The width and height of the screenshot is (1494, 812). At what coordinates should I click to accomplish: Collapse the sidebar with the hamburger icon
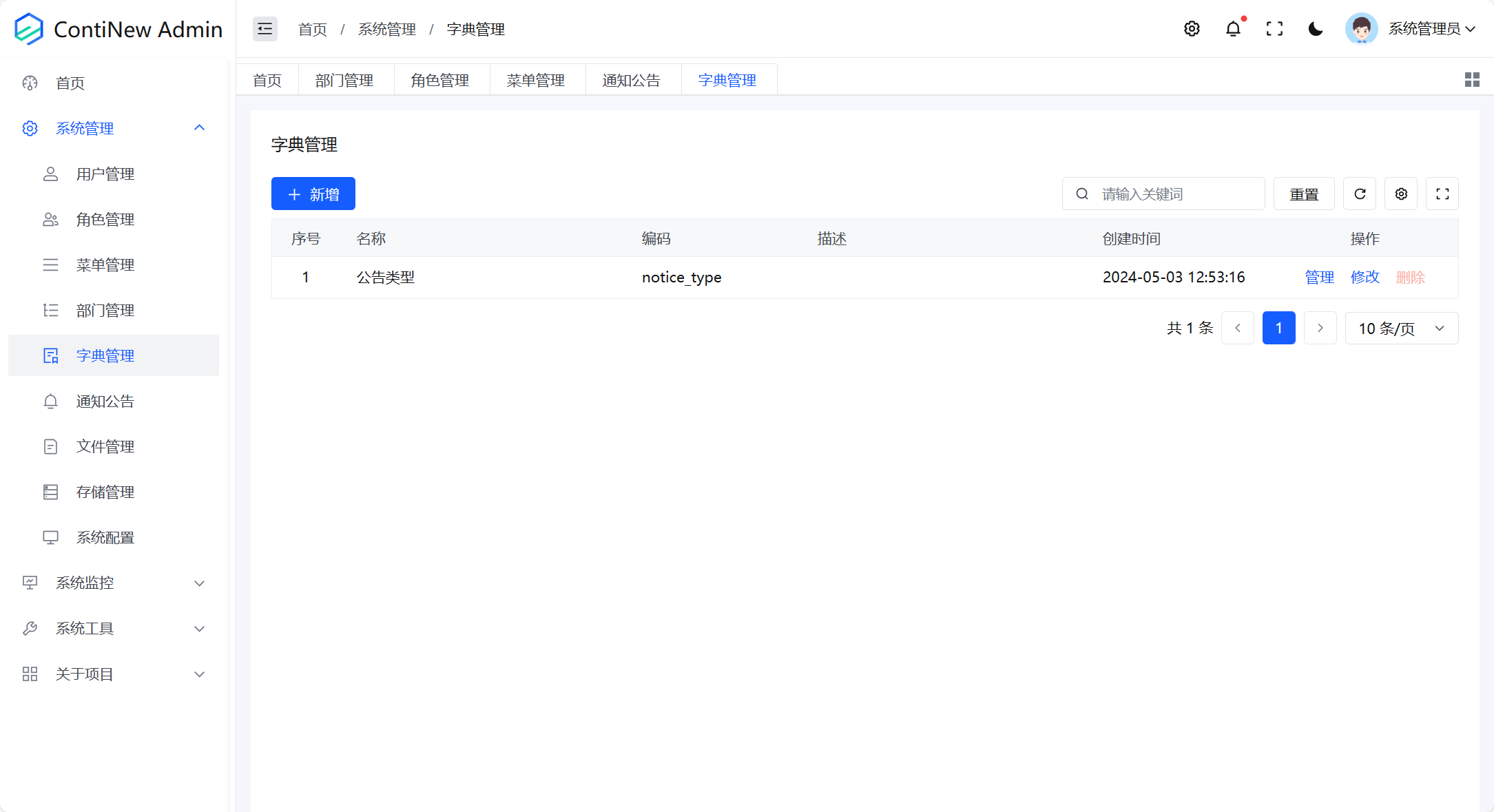[264, 29]
